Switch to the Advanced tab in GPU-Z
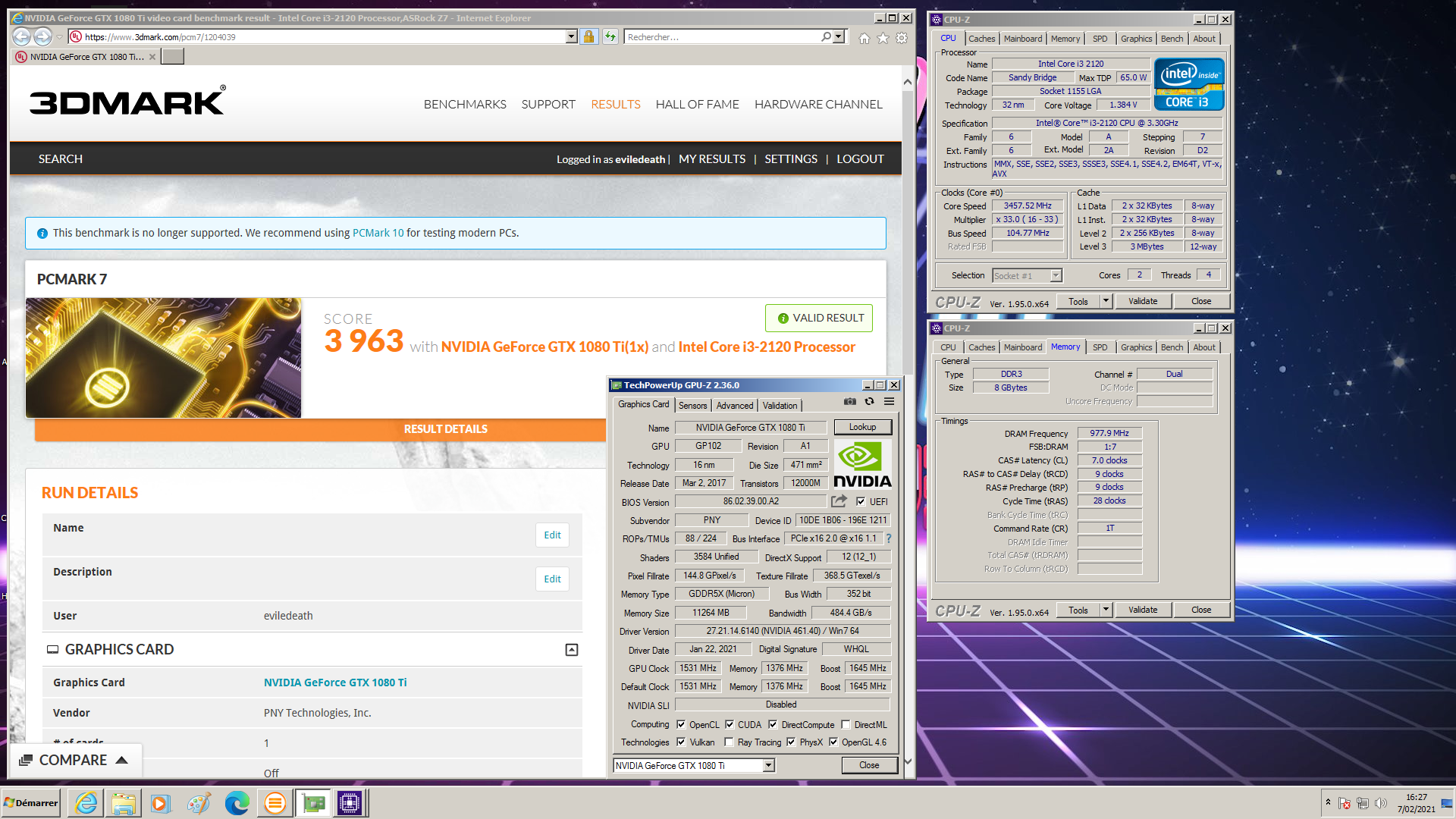The height and width of the screenshot is (819, 1456). coord(735,406)
